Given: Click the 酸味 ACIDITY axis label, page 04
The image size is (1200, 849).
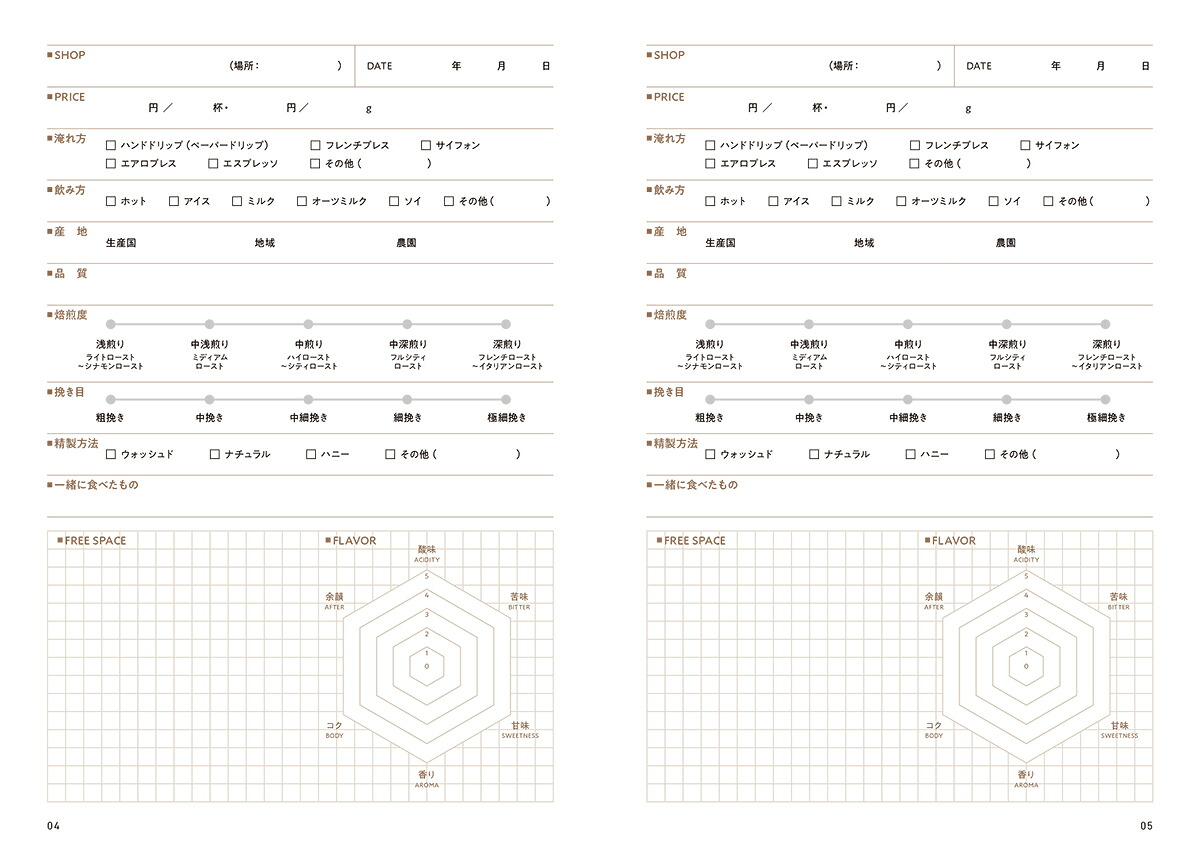Looking at the screenshot, I should coord(427,554).
